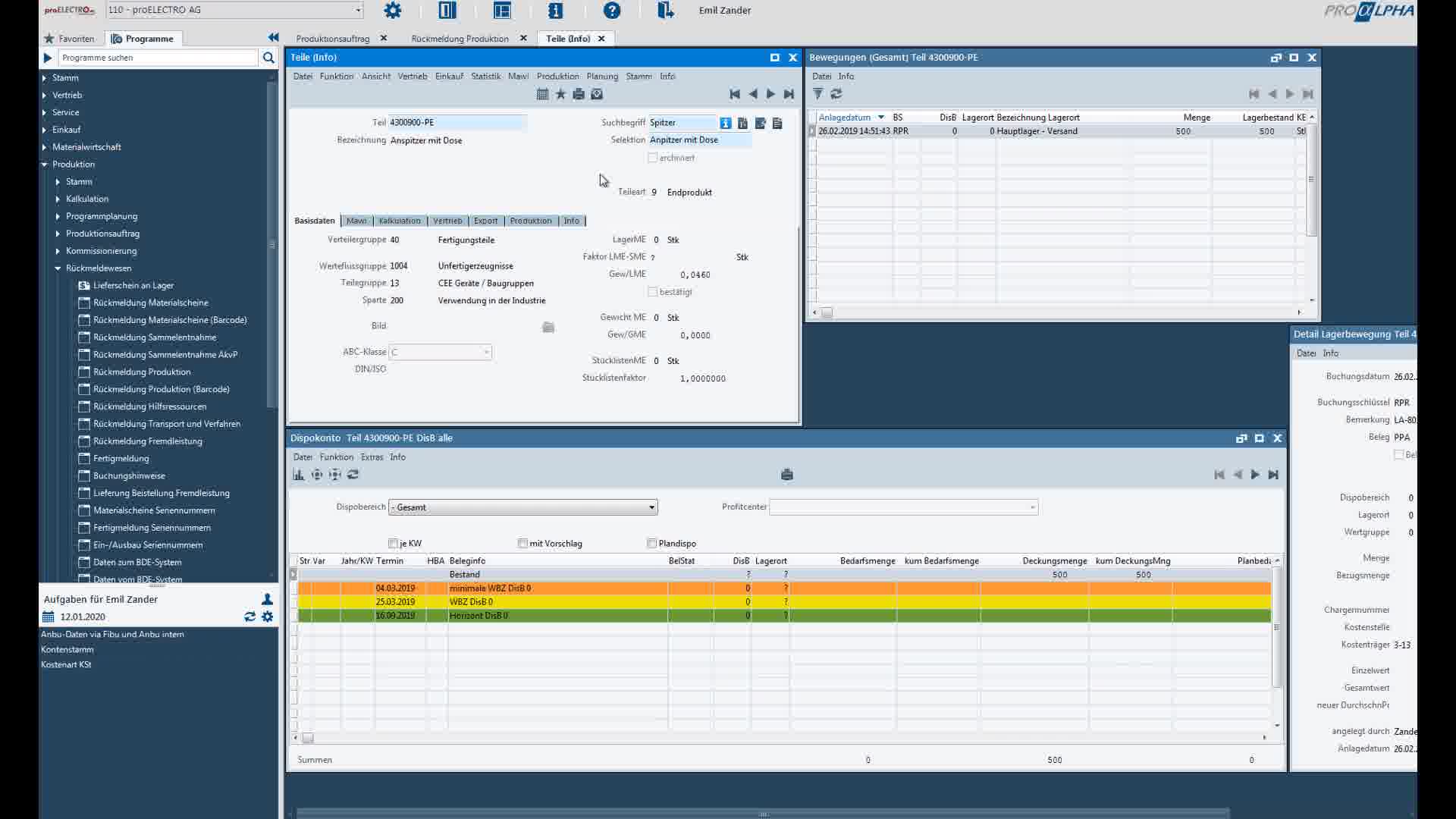Go to next record in Dispokonto
The image size is (1456, 819).
click(x=1255, y=475)
